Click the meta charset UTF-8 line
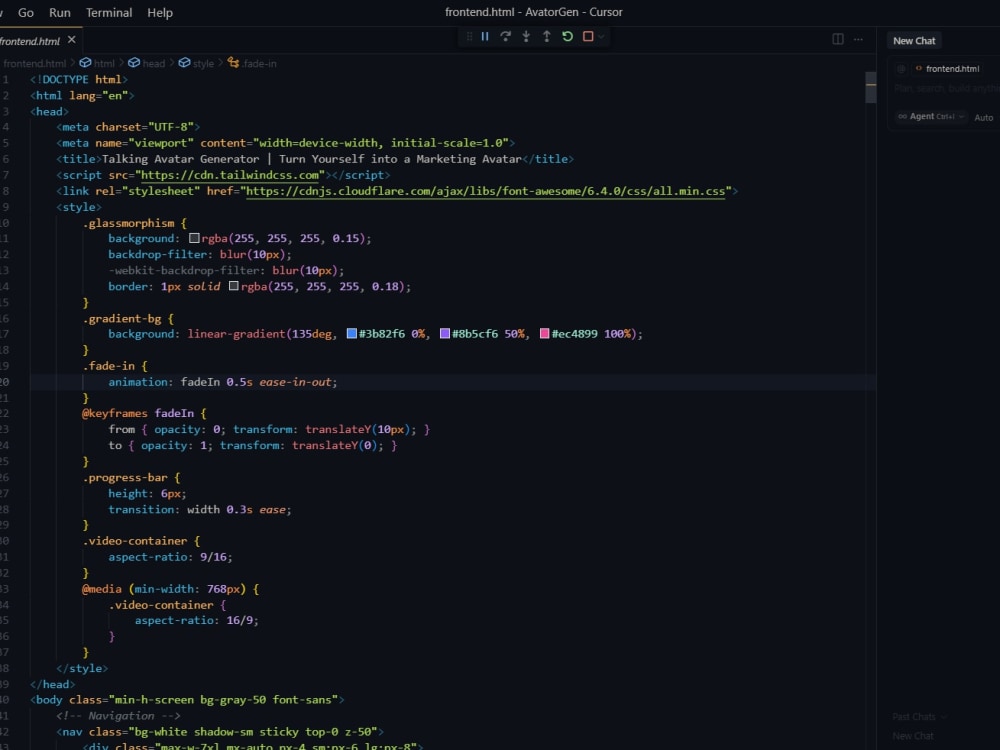The height and width of the screenshot is (750, 1000). coord(128,127)
